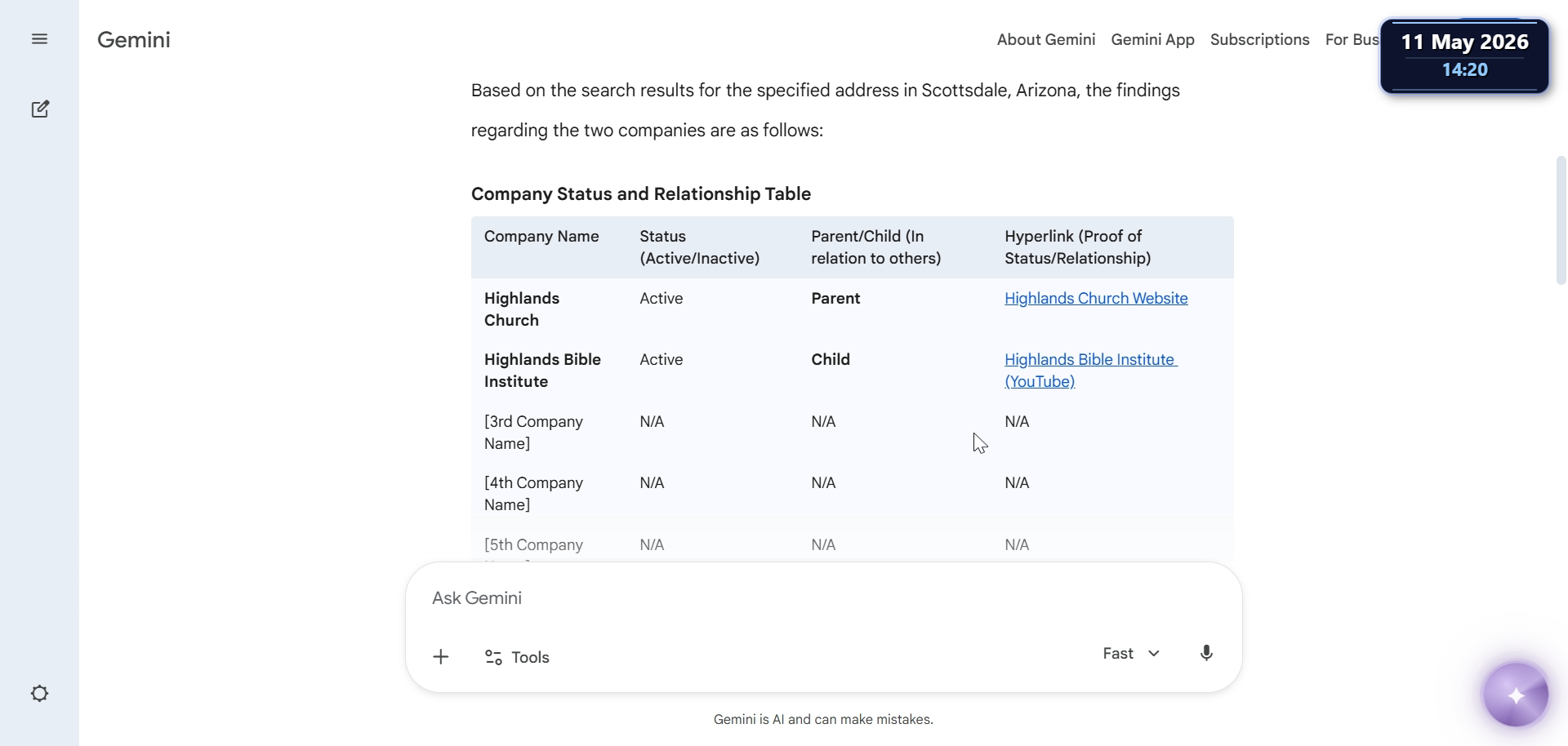Click the page vertical scrollbar
Viewport: 1568px width, 746px height.
1561,220
